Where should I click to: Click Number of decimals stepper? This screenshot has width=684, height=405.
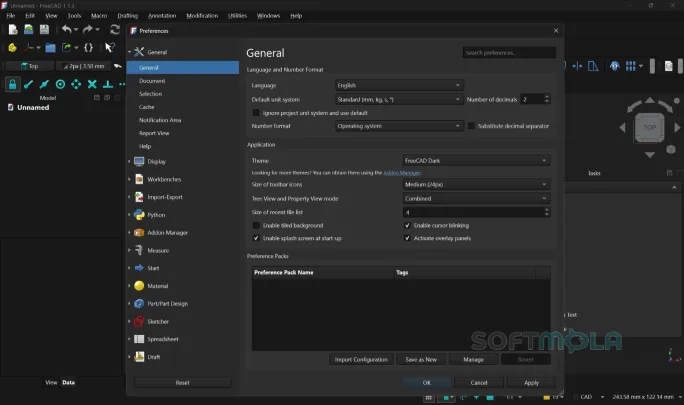coord(547,100)
